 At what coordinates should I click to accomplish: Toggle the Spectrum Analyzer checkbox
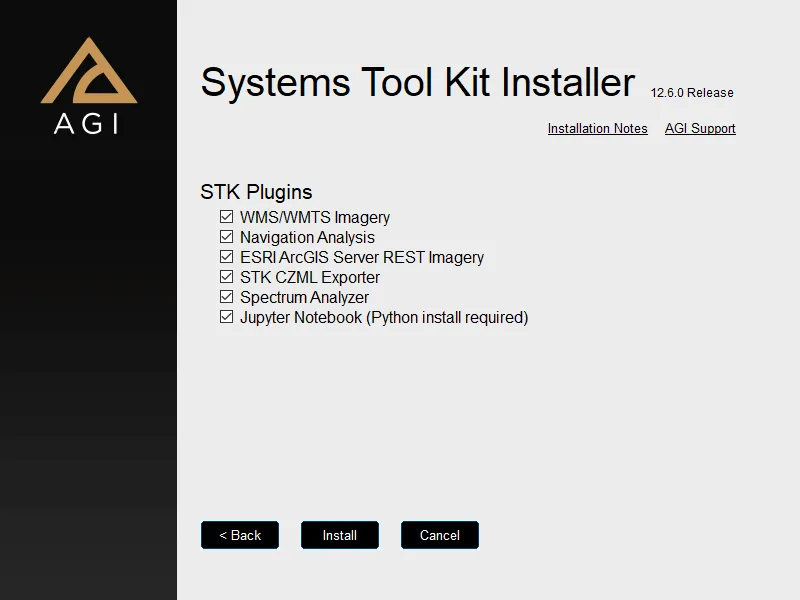pyautogui.click(x=227, y=296)
